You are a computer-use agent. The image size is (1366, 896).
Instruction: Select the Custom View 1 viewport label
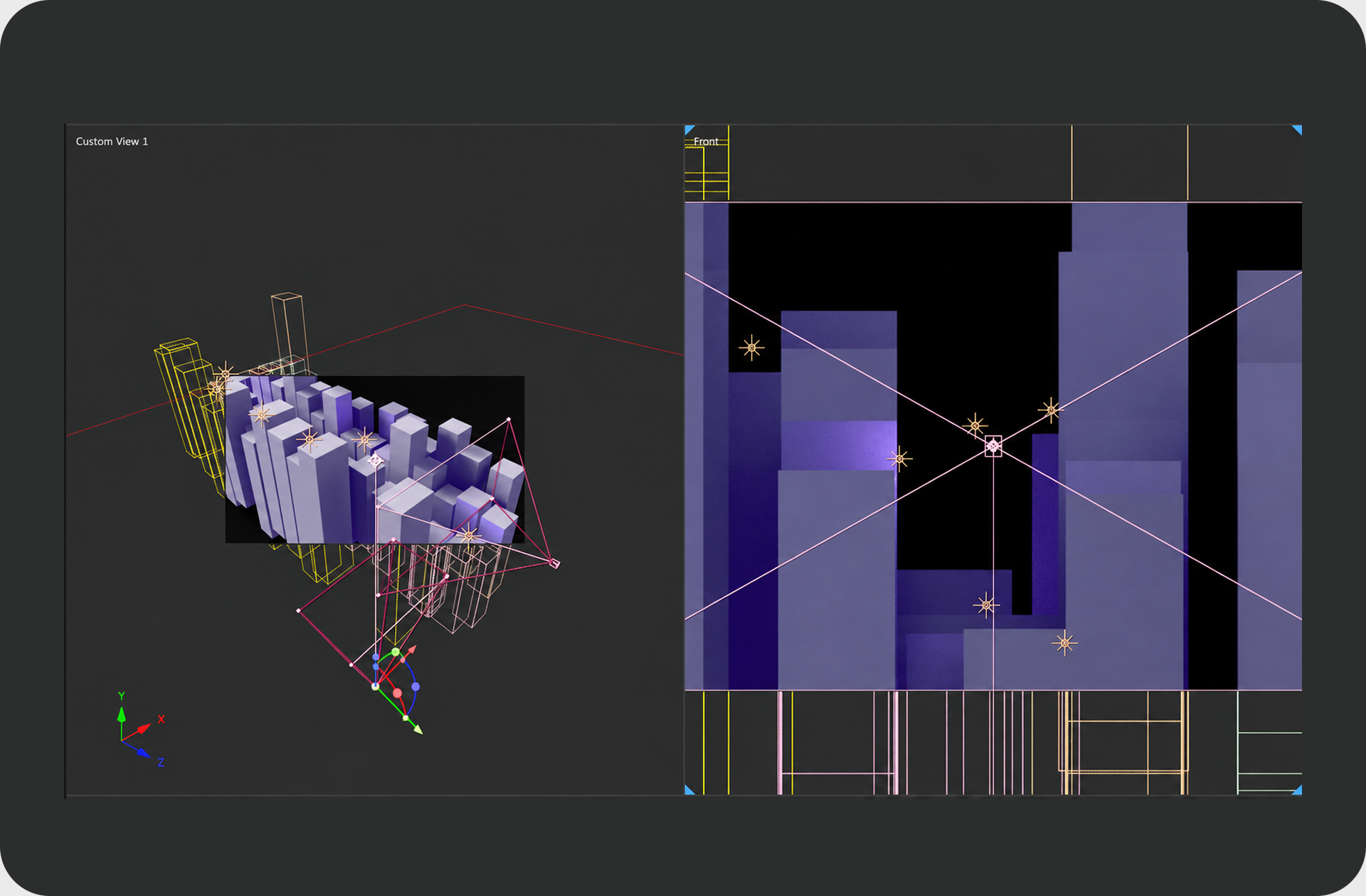click(x=112, y=142)
